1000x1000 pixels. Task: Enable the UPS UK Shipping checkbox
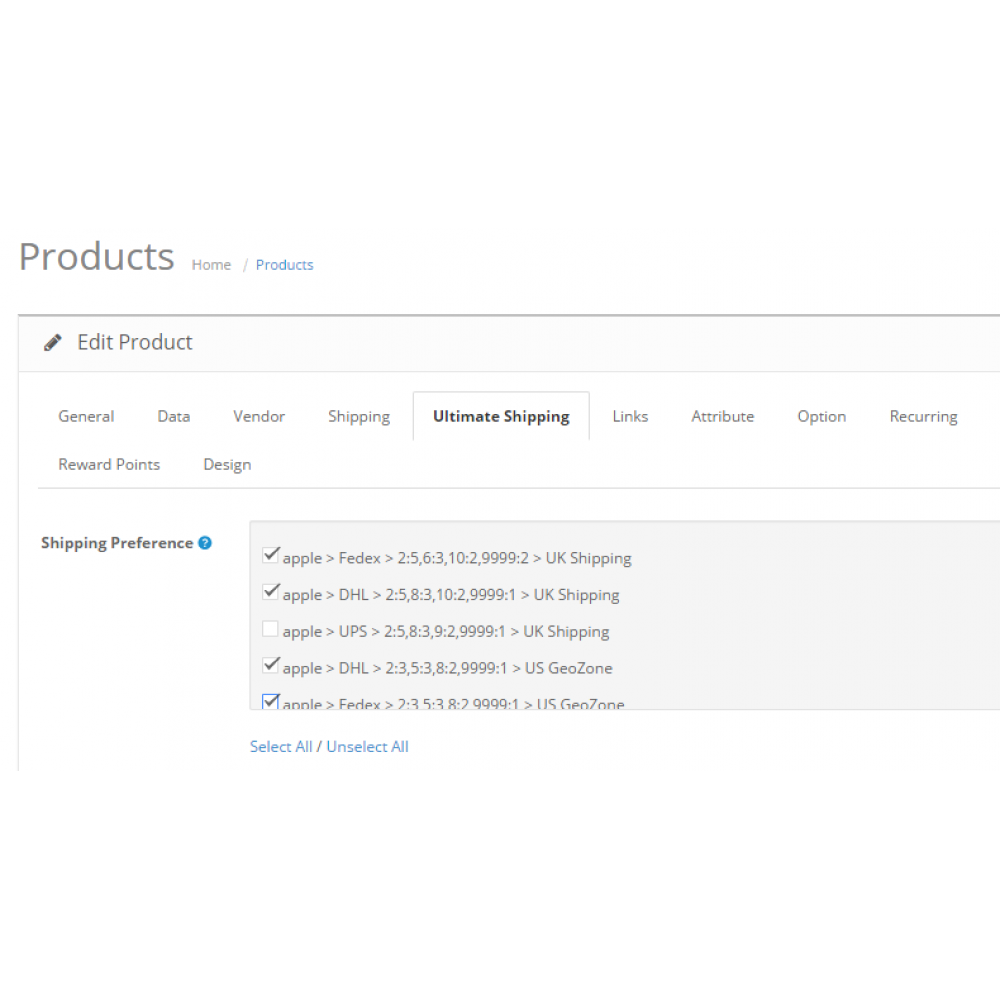click(x=270, y=628)
